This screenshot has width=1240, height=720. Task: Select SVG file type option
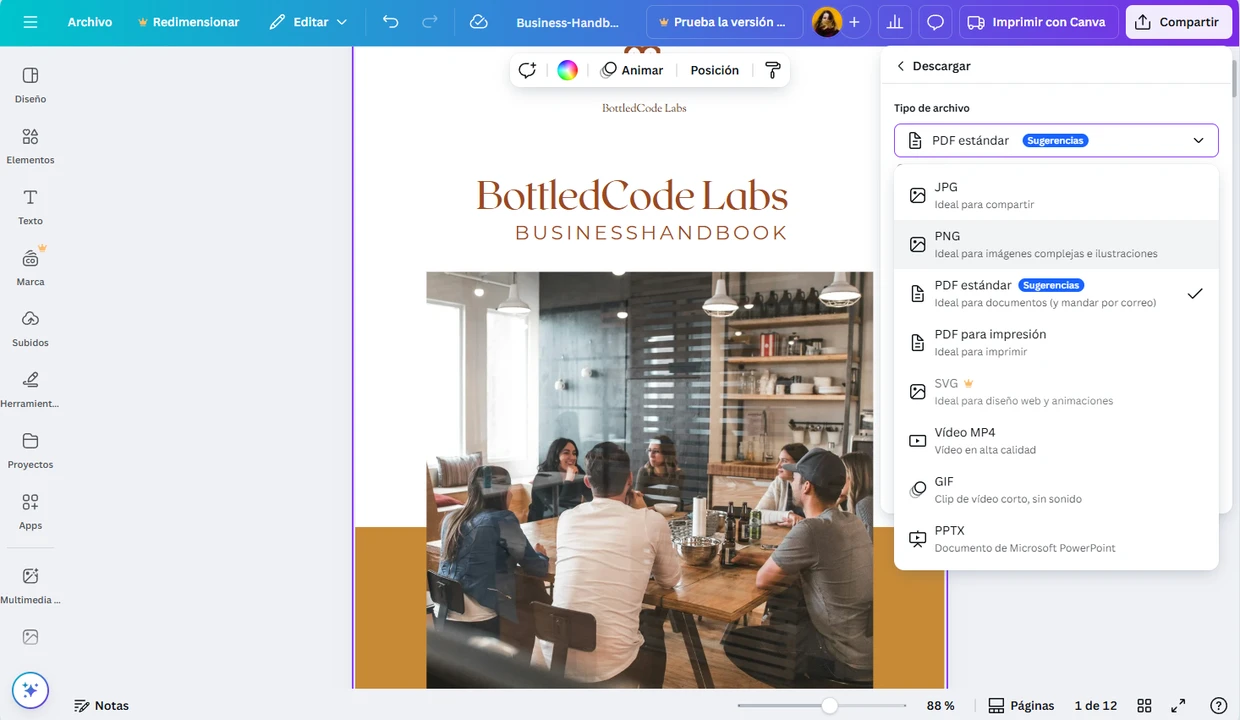pos(1056,391)
